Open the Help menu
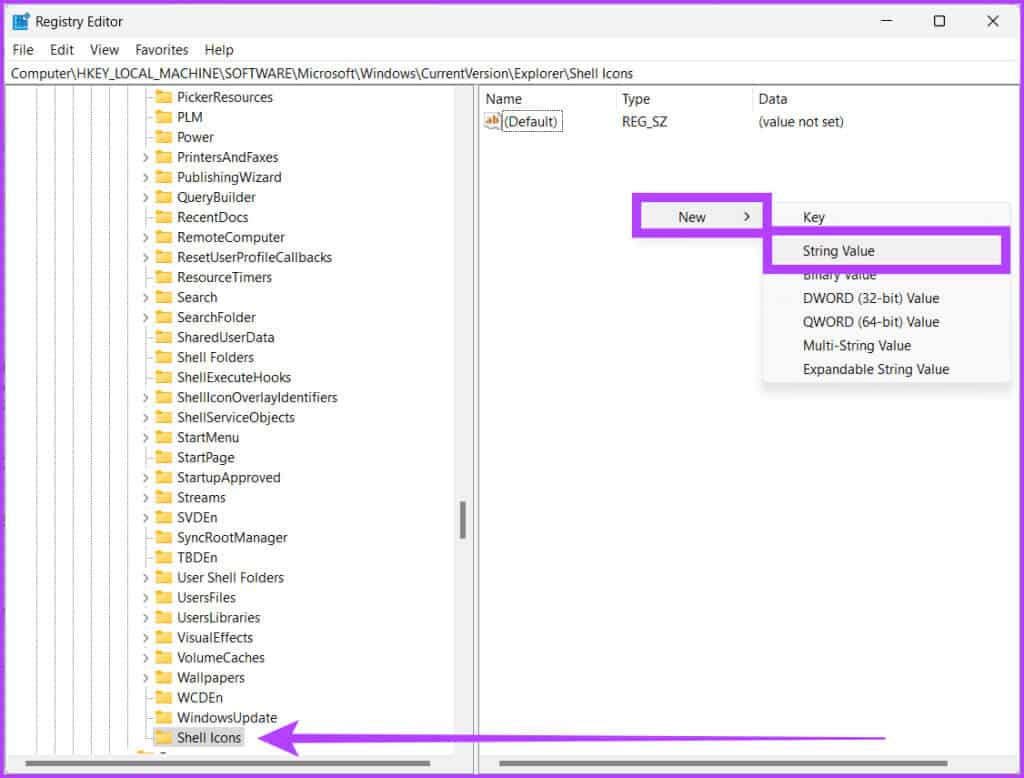Image resolution: width=1024 pixels, height=778 pixels. coord(219,50)
